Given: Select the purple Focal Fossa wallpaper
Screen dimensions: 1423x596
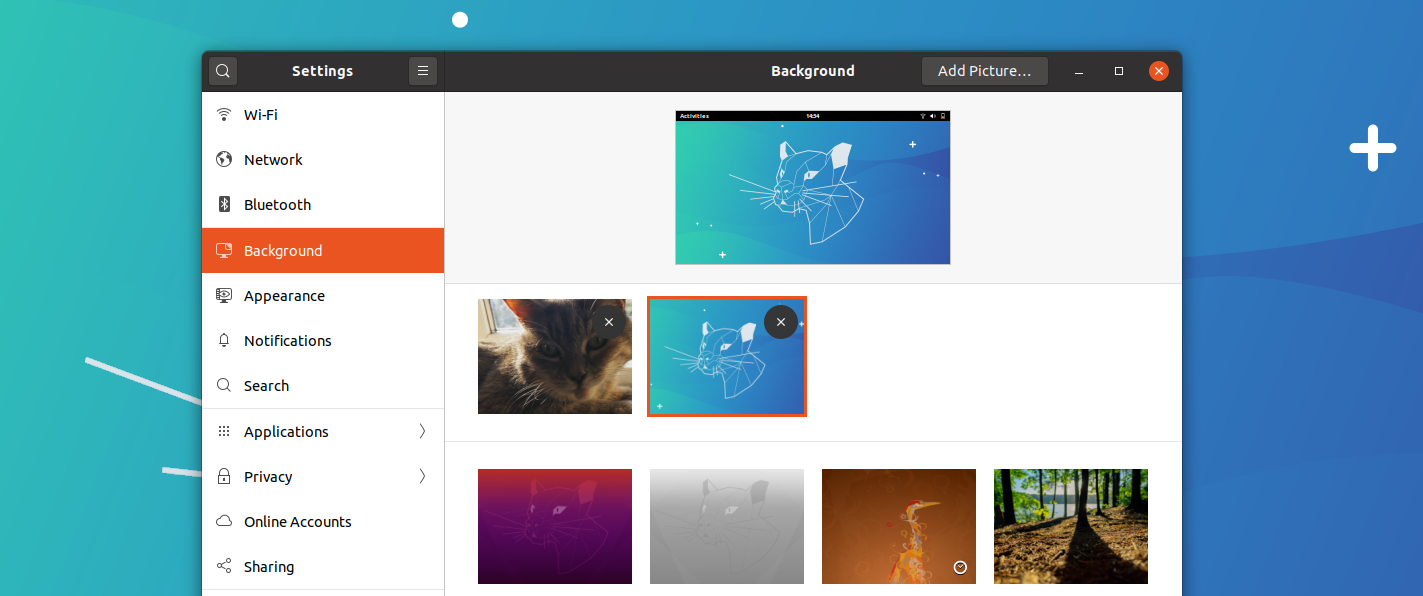Looking at the screenshot, I should (x=555, y=526).
